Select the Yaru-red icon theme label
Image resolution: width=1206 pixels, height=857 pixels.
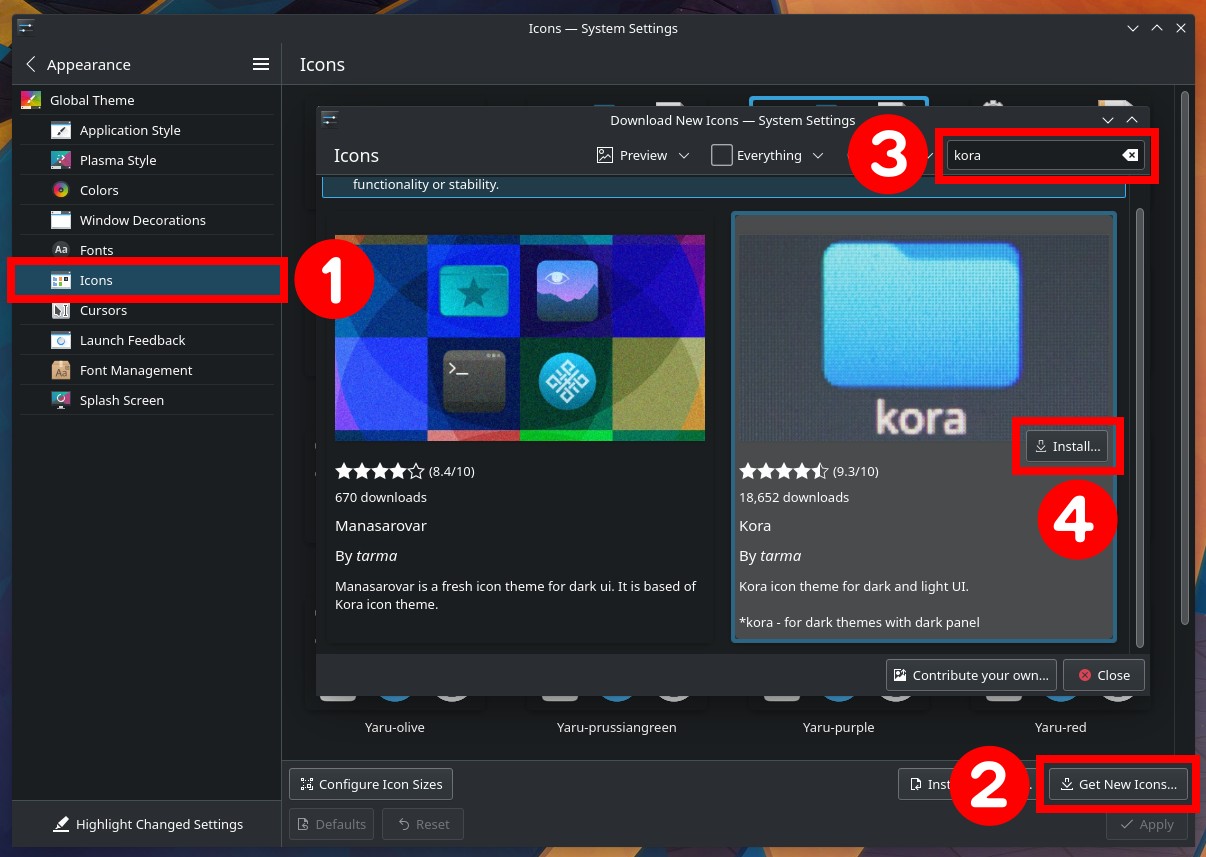click(1061, 727)
